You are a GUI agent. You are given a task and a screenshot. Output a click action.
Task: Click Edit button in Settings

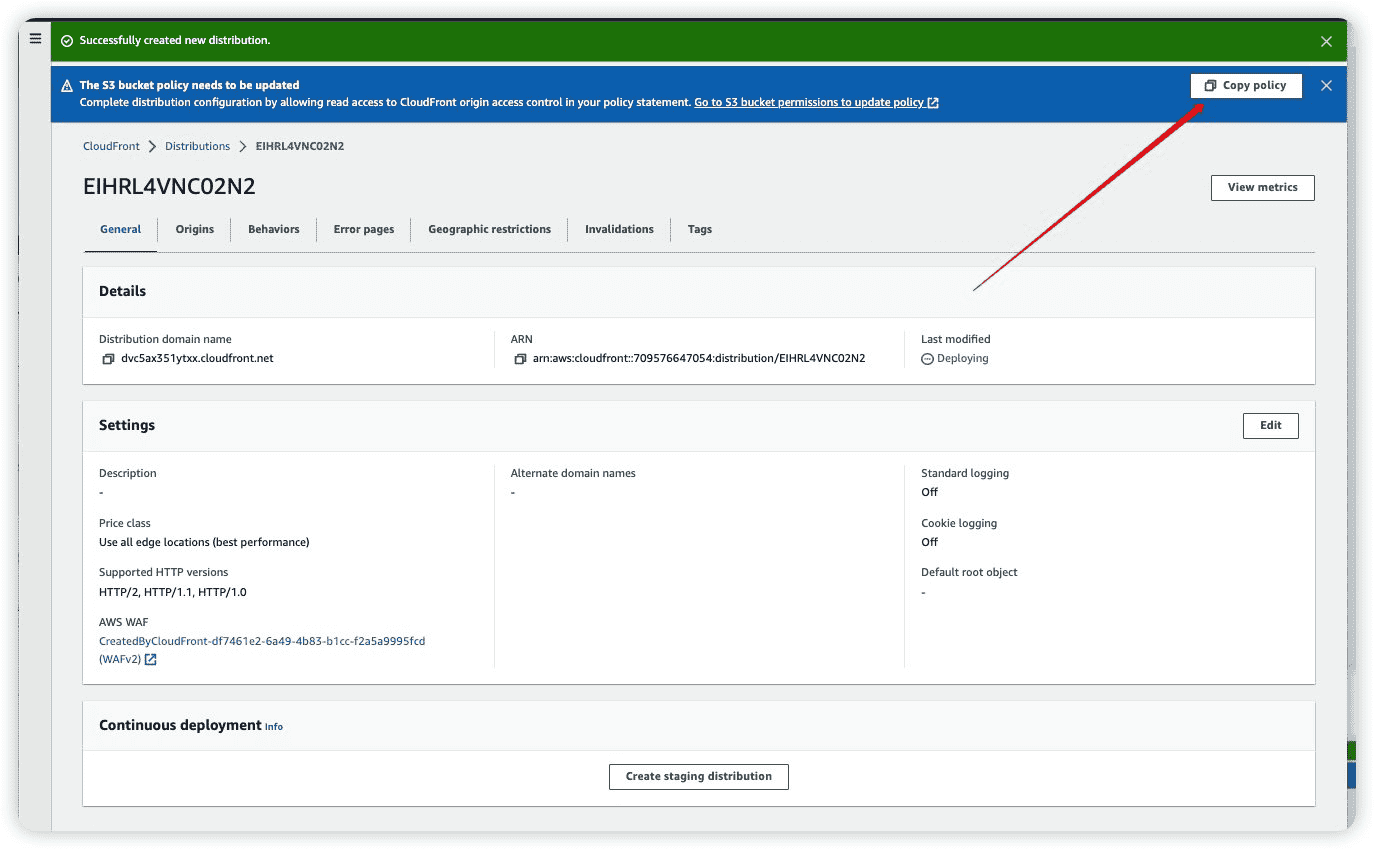[1270, 425]
